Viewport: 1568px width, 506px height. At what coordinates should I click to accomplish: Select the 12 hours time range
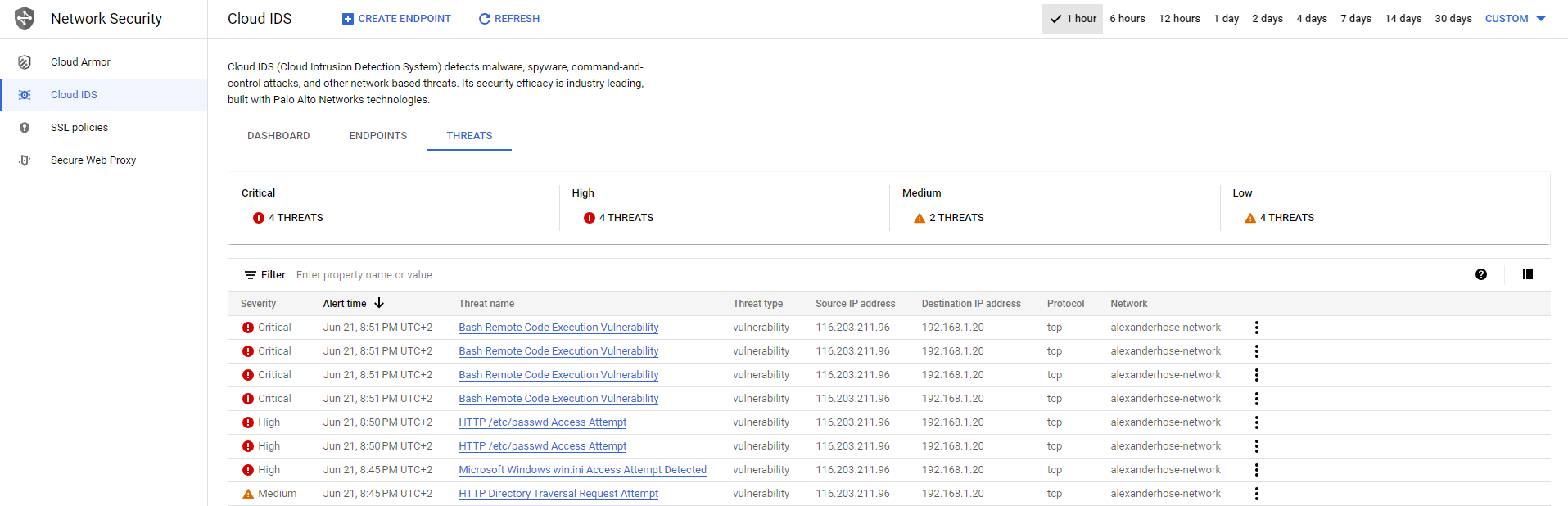pos(1179,19)
